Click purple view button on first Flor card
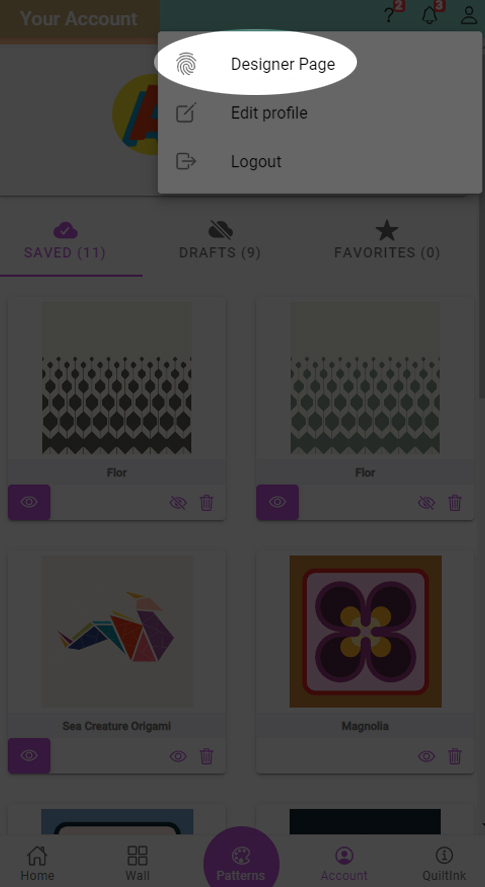Image resolution: width=485 pixels, height=887 pixels. click(x=29, y=502)
